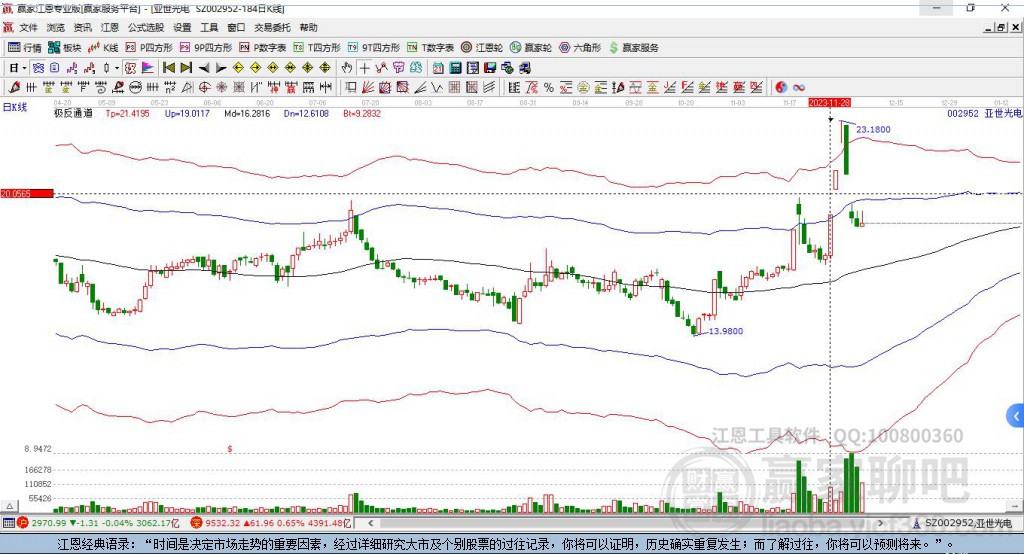Open the 江恩 menu
1024x554 pixels.
click(110, 27)
